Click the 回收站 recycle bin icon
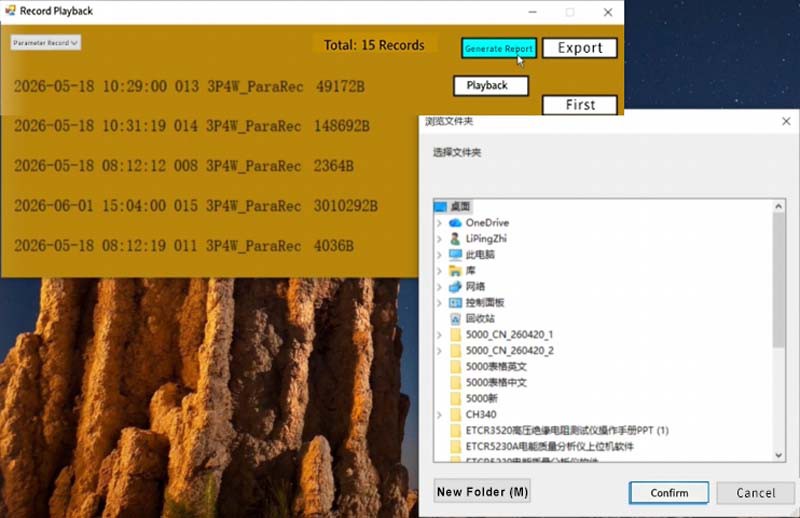The height and width of the screenshot is (518, 800). point(455,318)
